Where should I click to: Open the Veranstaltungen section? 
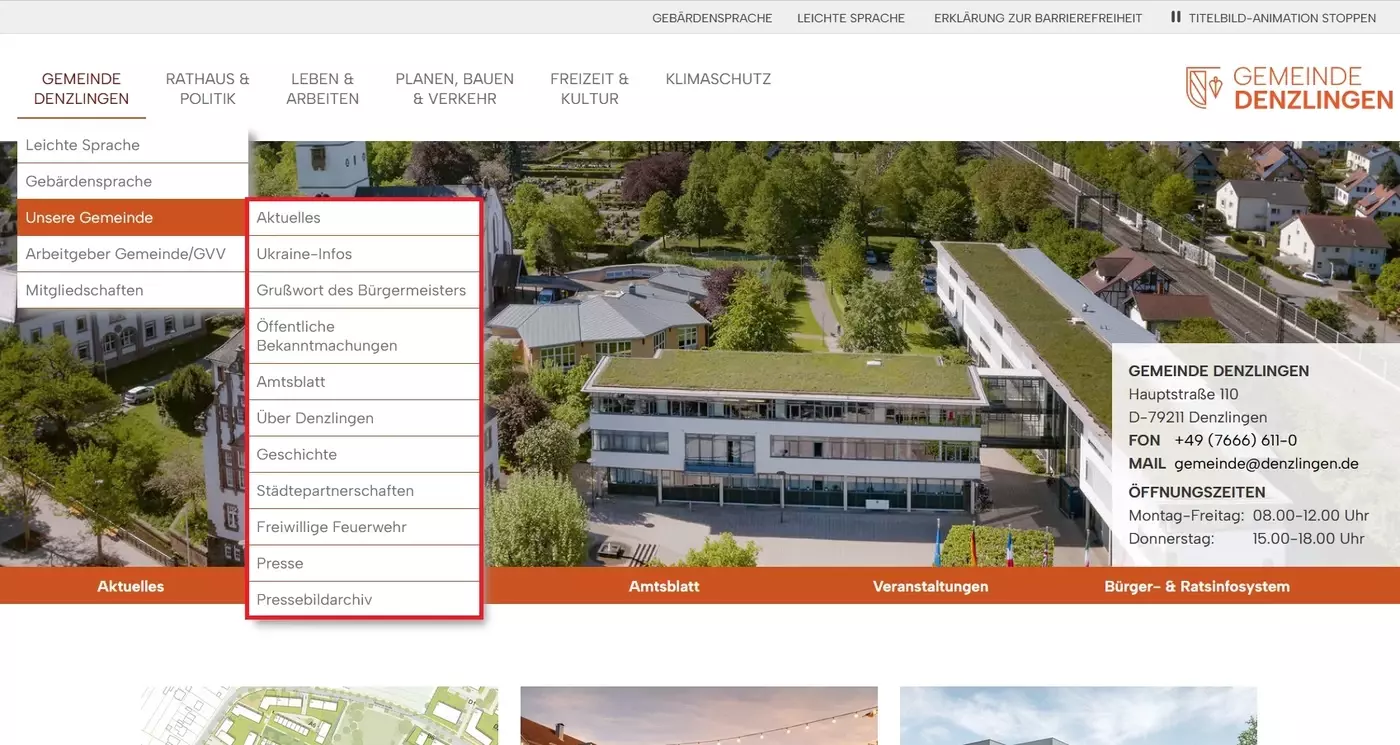(x=930, y=586)
